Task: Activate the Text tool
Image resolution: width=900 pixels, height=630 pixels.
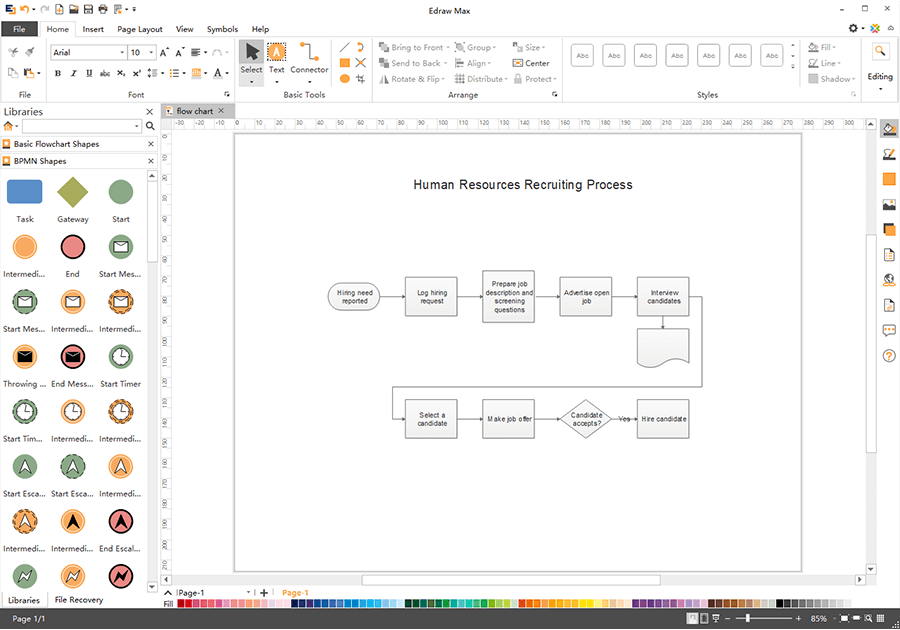Action: 277,58
